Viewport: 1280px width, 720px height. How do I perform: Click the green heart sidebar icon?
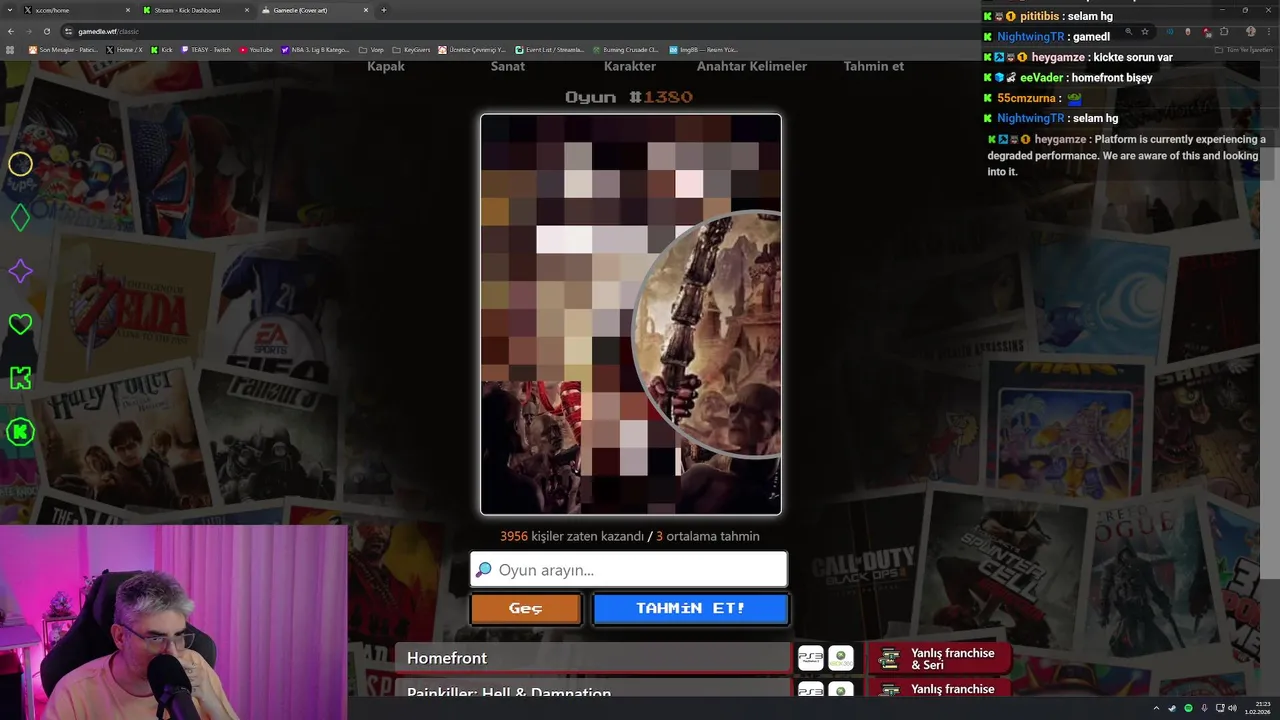click(x=20, y=324)
